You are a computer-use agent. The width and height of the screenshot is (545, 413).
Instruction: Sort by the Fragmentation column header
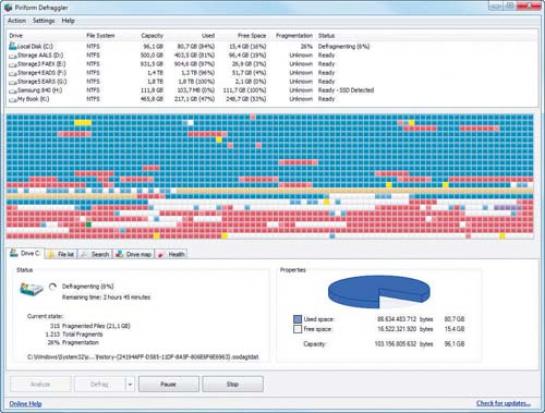pos(294,35)
